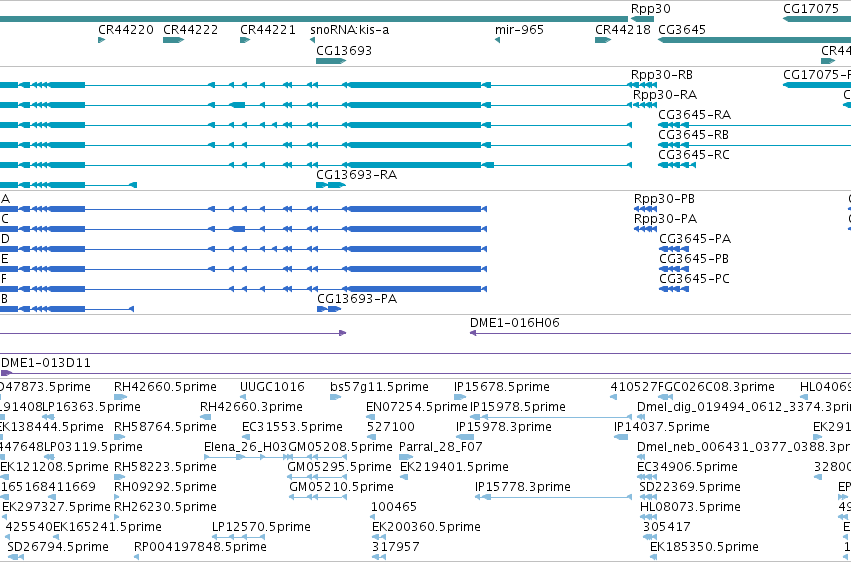The height and width of the screenshot is (562, 851).
Task: Click the CG13693-PA protein label
Action: 357,299
